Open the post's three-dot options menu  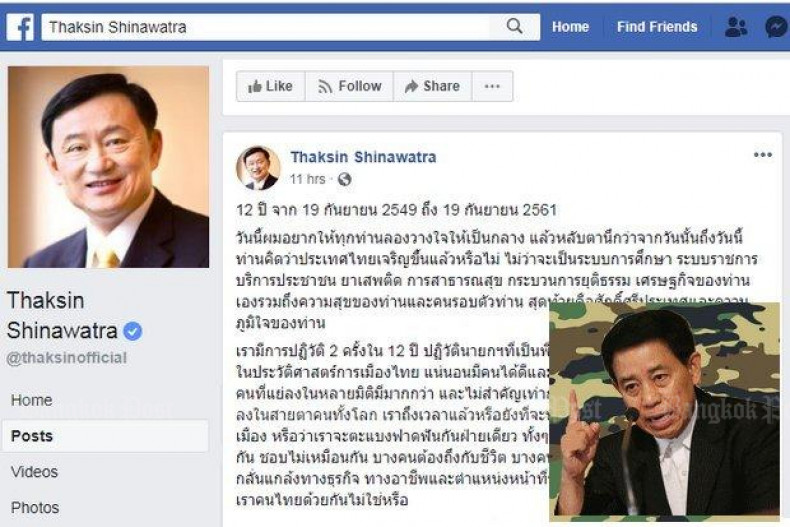[x=762, y=155]
